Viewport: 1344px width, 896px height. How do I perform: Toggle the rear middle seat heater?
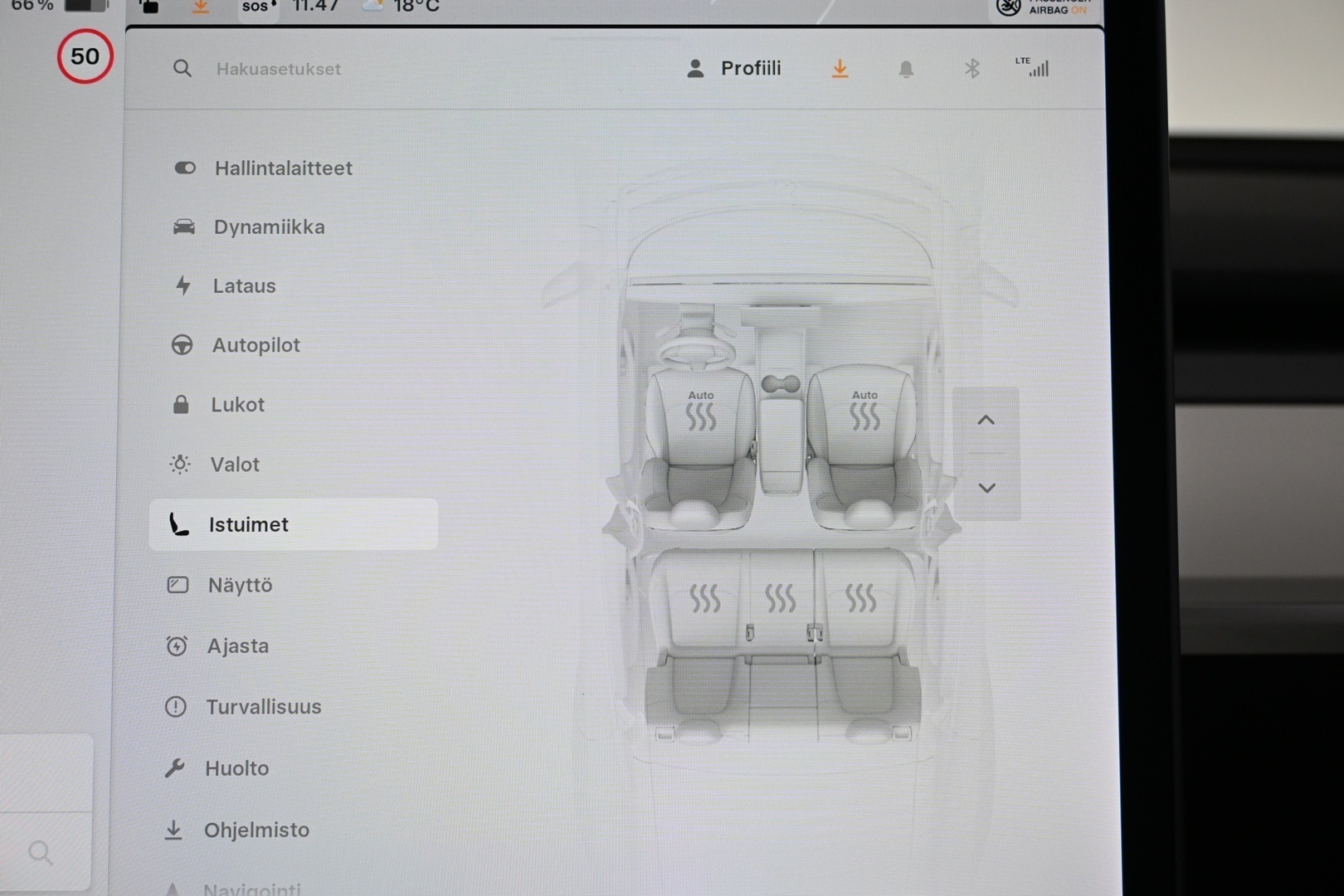pyautogui.click(x=782, y=597)
